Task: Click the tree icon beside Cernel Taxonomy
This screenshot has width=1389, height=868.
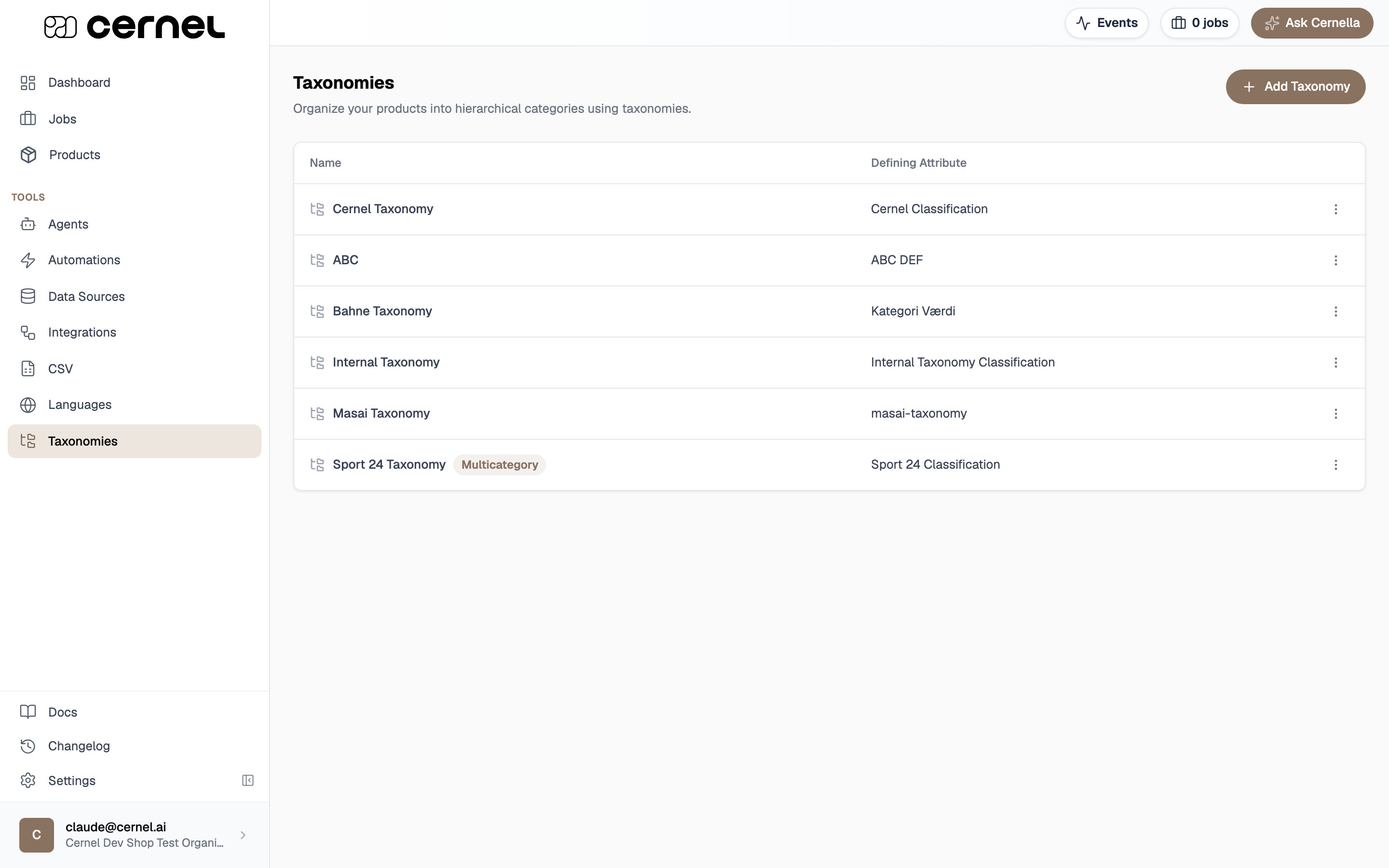Action: [317, 209]
